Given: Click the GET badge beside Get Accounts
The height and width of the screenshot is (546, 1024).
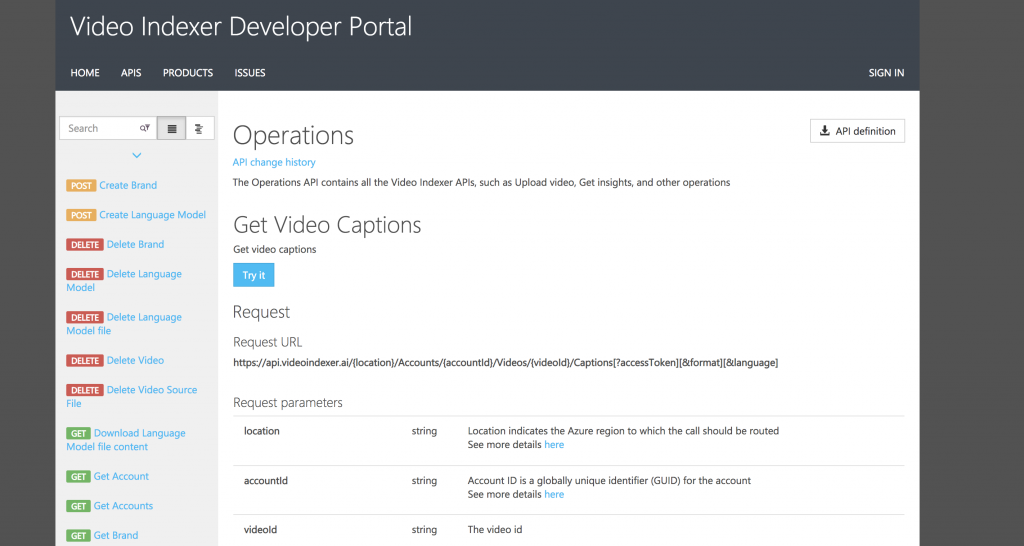Looking at the screenshot, I should coord(78,506).
